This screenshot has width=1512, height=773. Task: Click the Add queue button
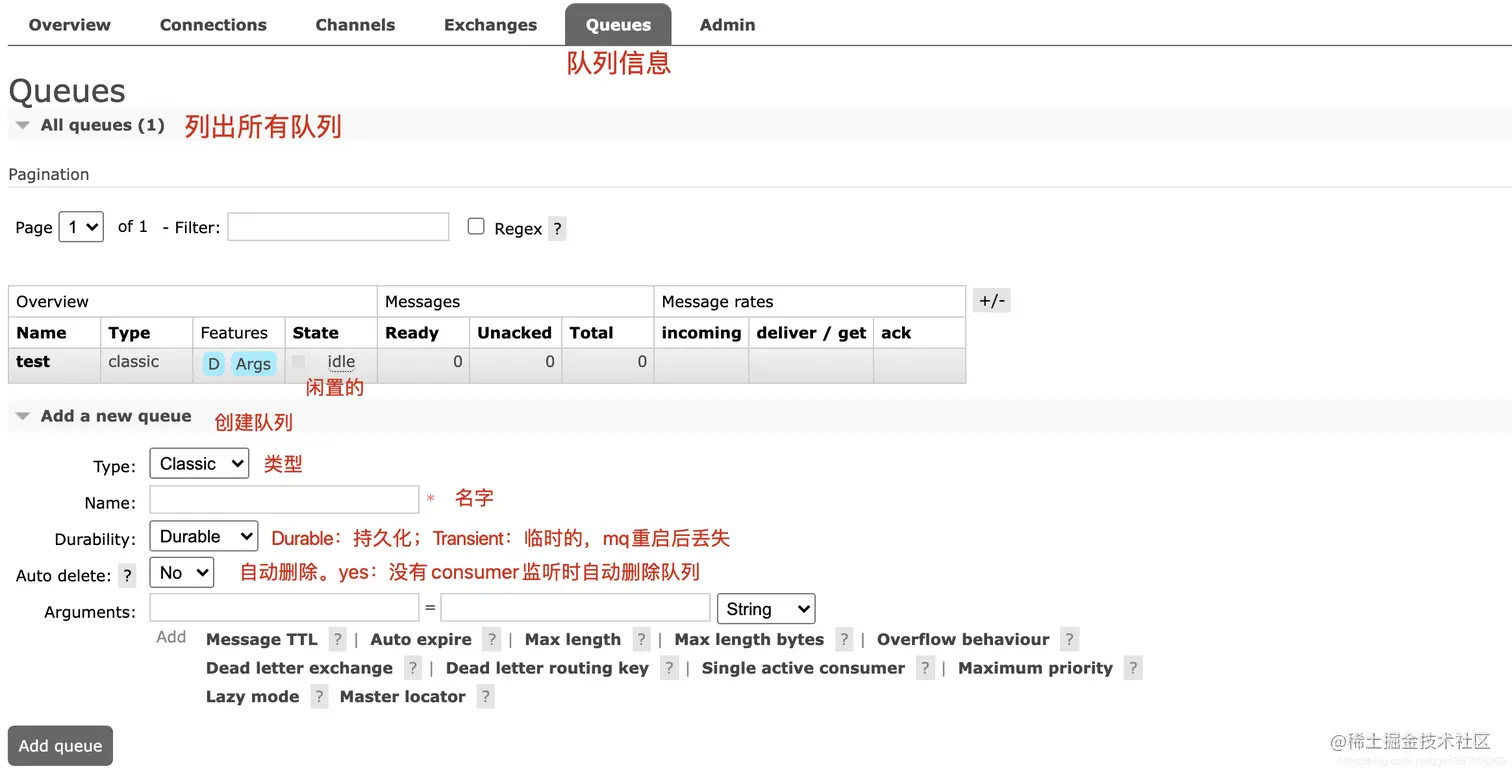coord(60,746)
